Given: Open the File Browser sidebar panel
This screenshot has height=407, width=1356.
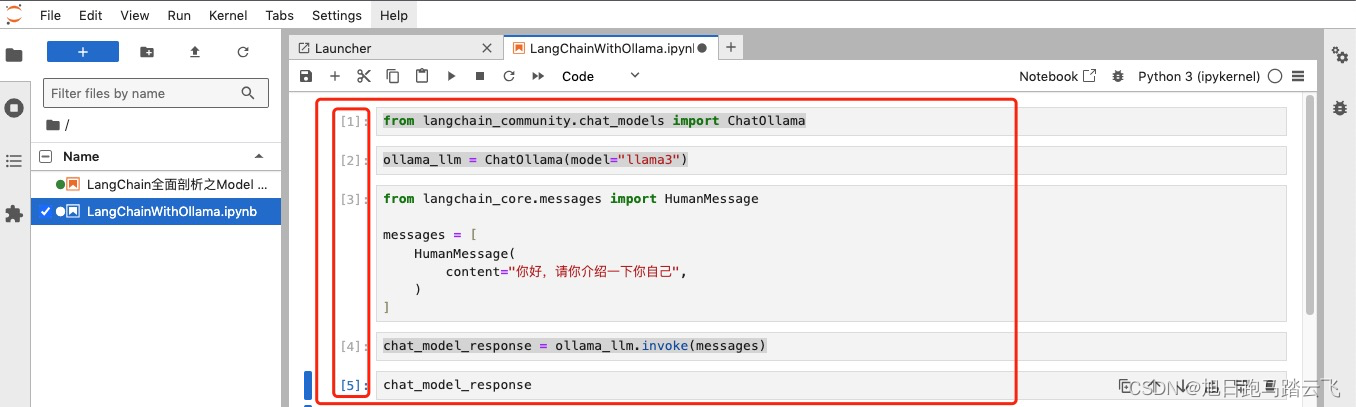Looking at the screenshot, I should click(14, 55).
